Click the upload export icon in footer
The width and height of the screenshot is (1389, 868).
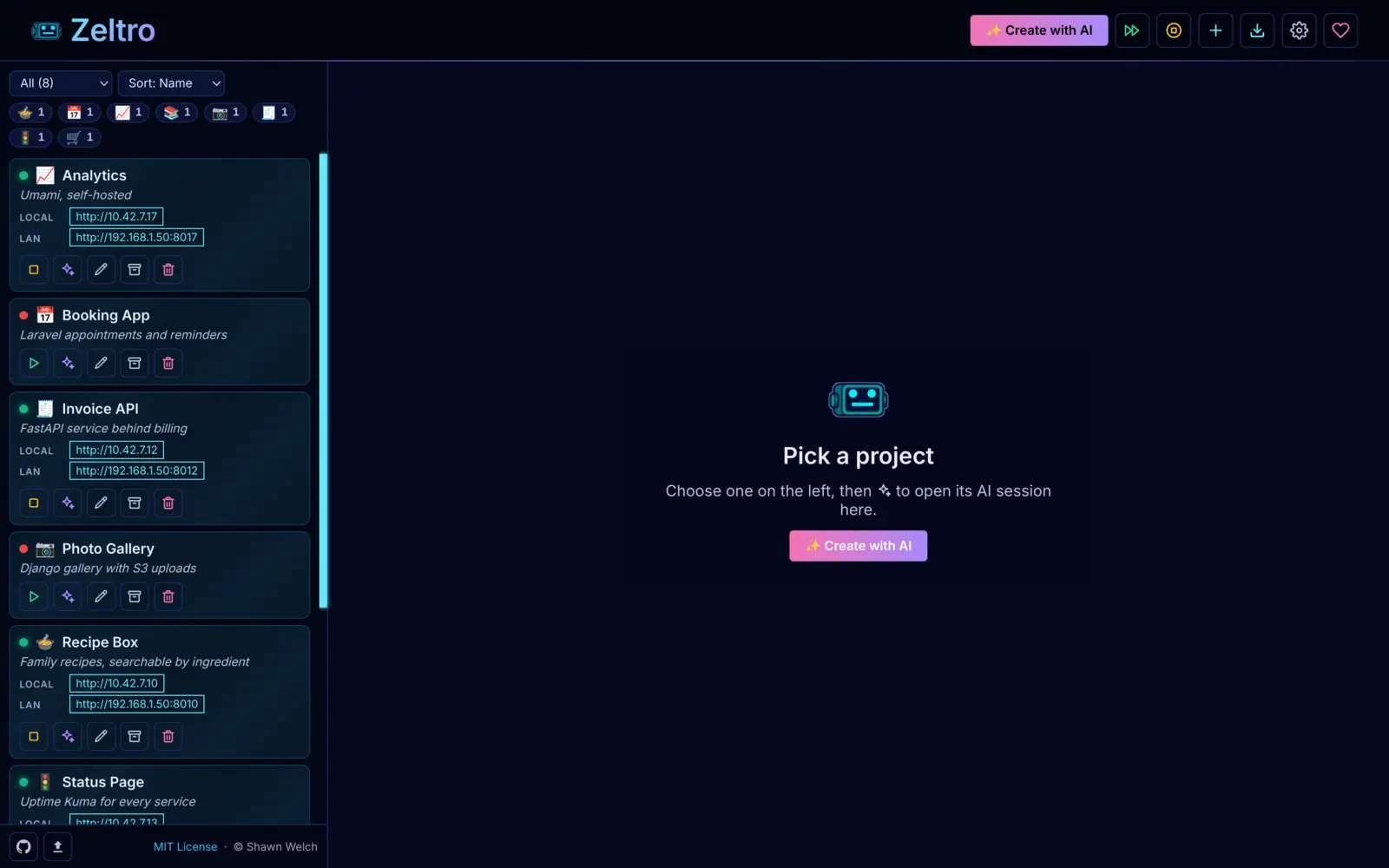click(x=57, y=847)
